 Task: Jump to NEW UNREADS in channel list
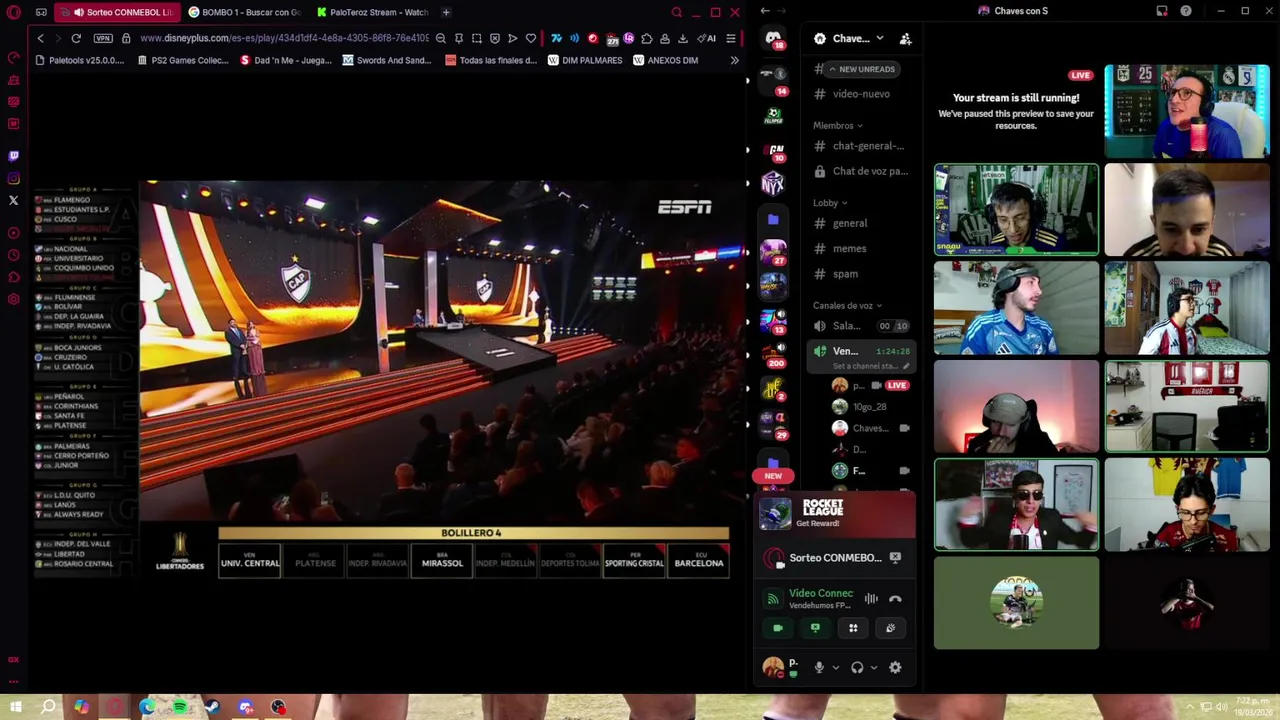click(x=862, y=69)
